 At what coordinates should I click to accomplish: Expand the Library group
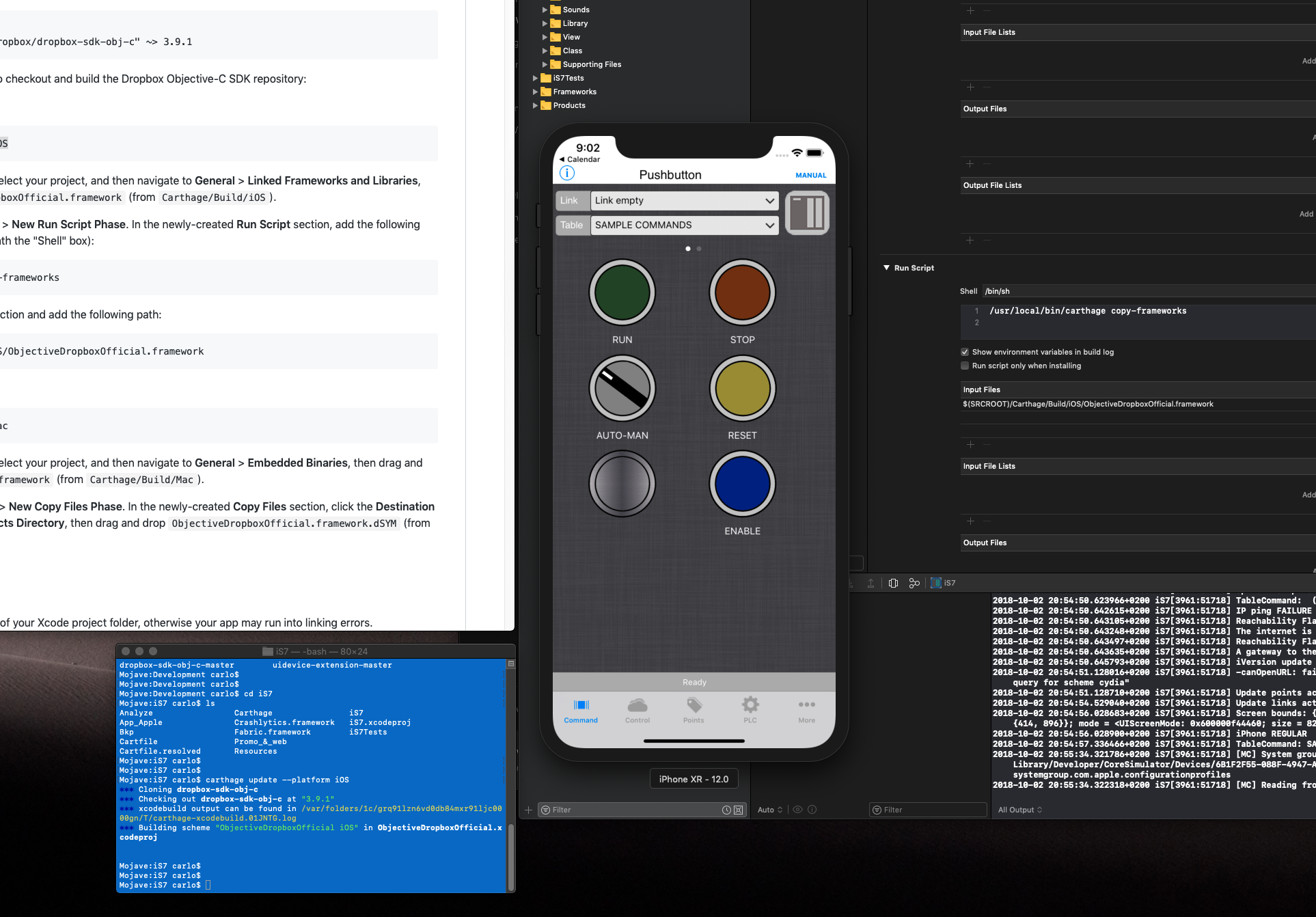545,23
